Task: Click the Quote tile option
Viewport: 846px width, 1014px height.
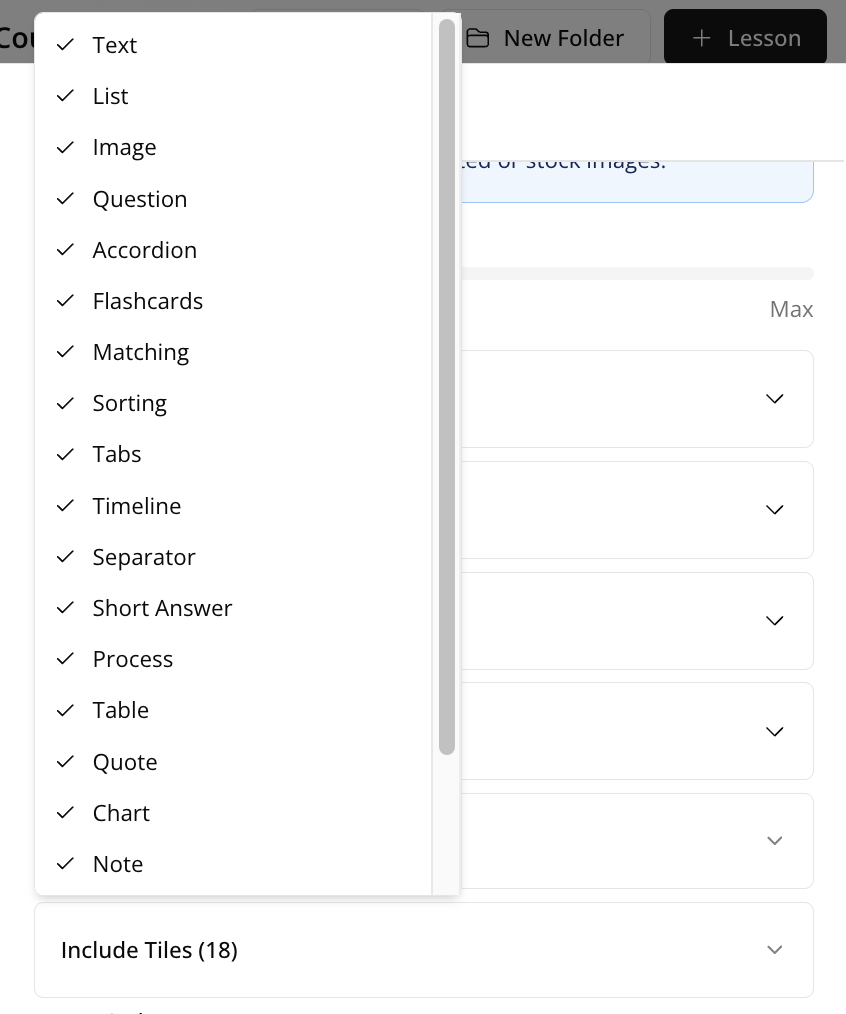Action: pos(124,762)
